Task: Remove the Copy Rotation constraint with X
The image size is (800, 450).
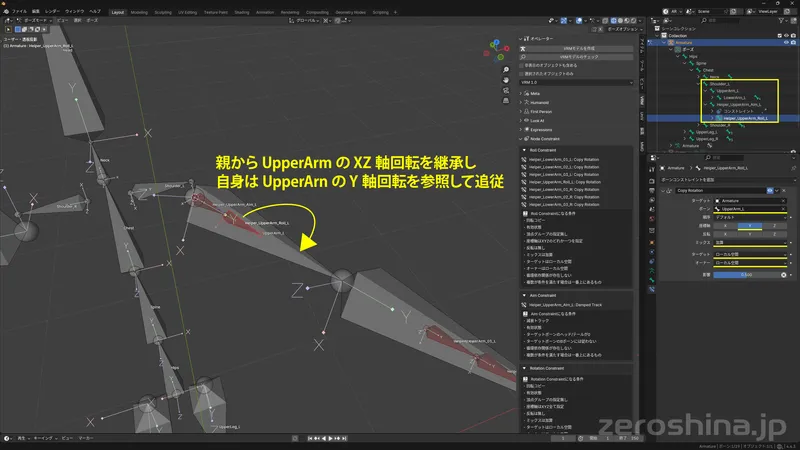Action: [x=784, y=190]
